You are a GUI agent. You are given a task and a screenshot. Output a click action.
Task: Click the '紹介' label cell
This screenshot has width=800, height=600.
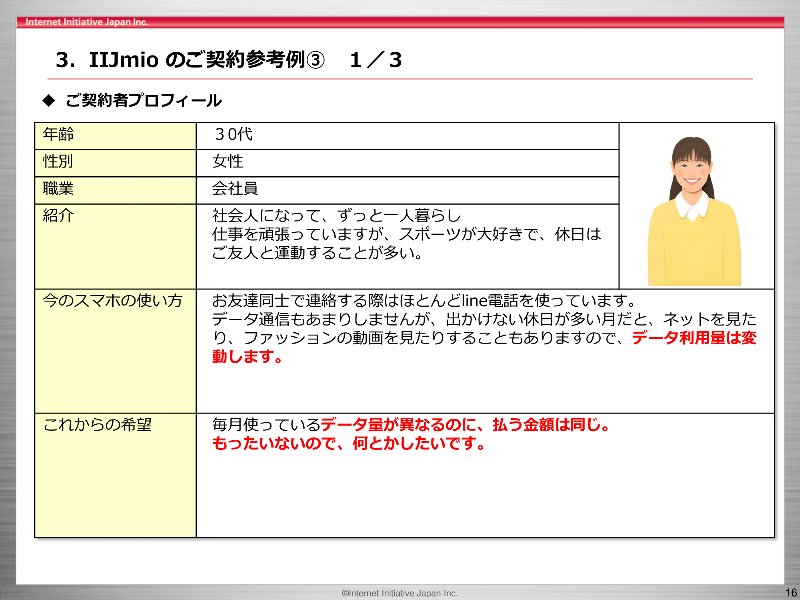pos(115,246)
